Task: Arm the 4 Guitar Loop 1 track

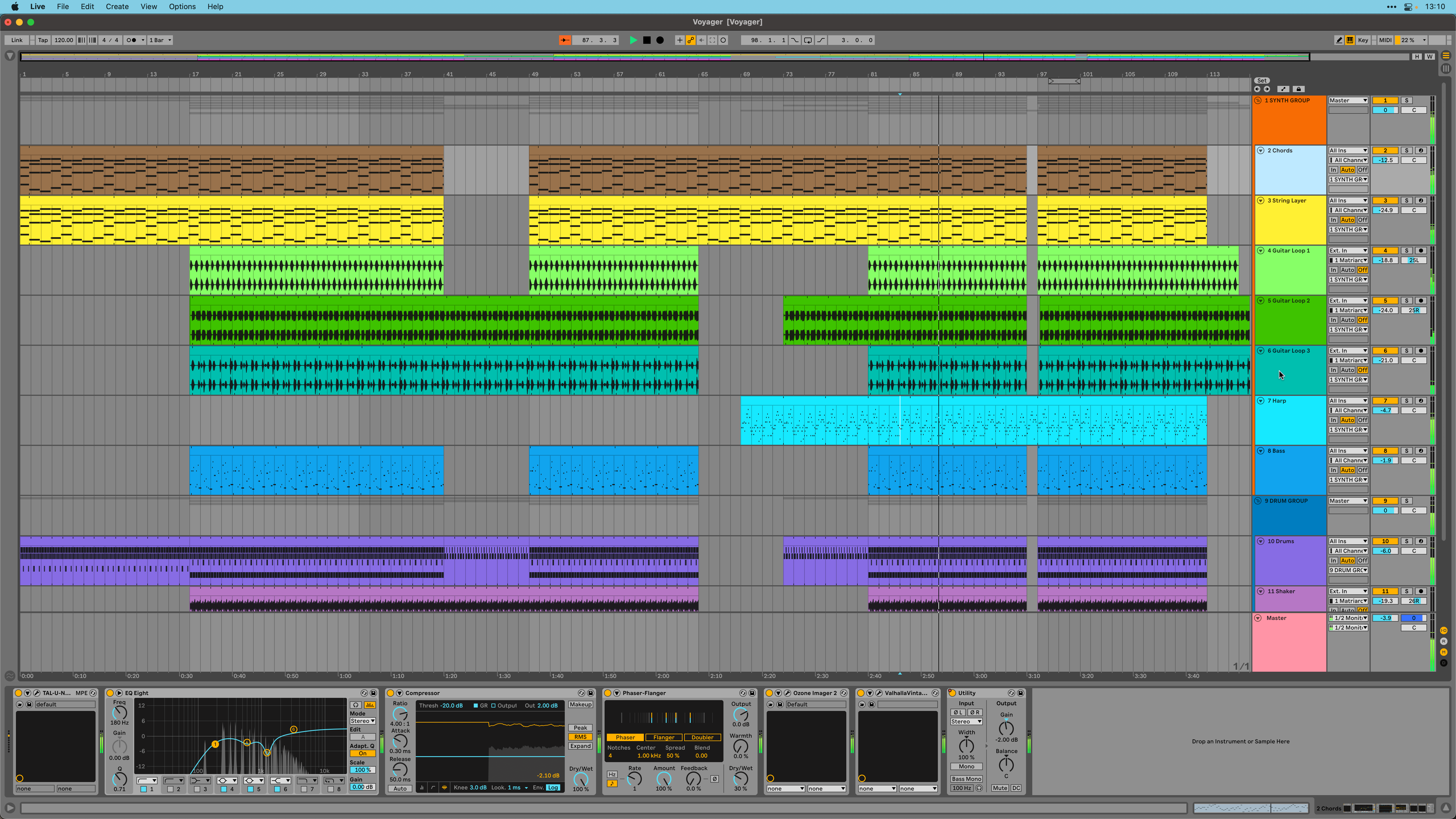Action: click(1420, 250)
